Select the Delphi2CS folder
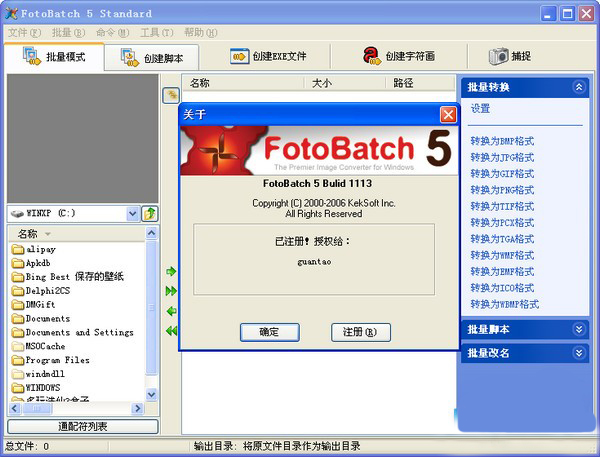Viewport: 600px width, 457px height. [x=41, y=291]
